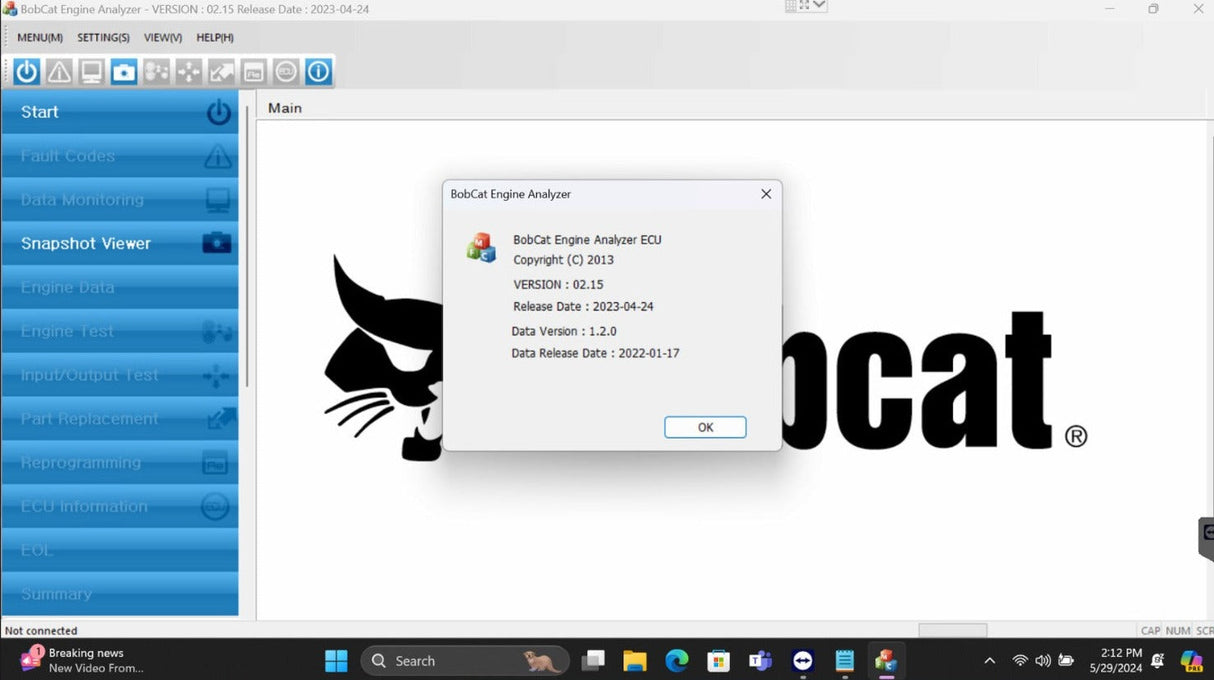This screenshot has height=680, width=1214.
Task: Click the Main tab header
Action: [x=285, y=108]
